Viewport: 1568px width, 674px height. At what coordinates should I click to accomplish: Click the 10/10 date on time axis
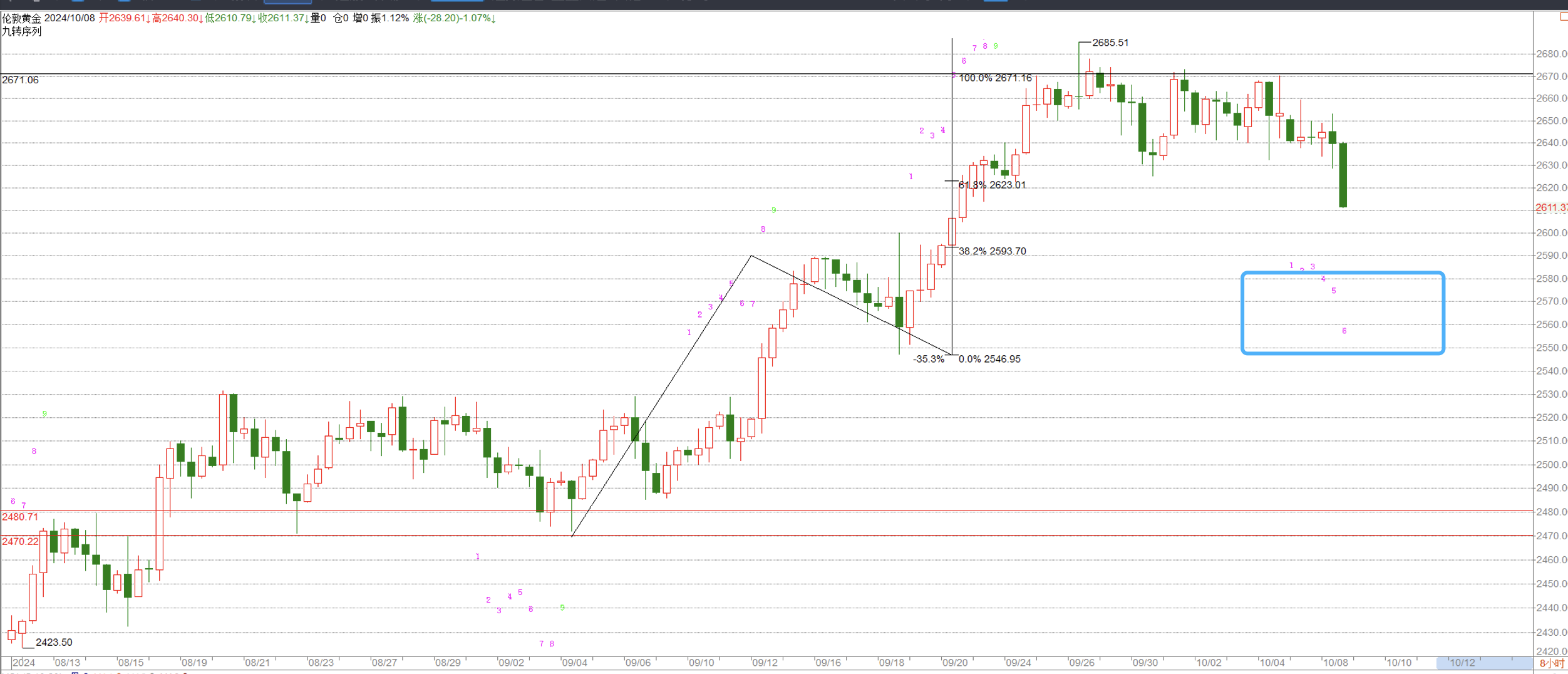1399,663
